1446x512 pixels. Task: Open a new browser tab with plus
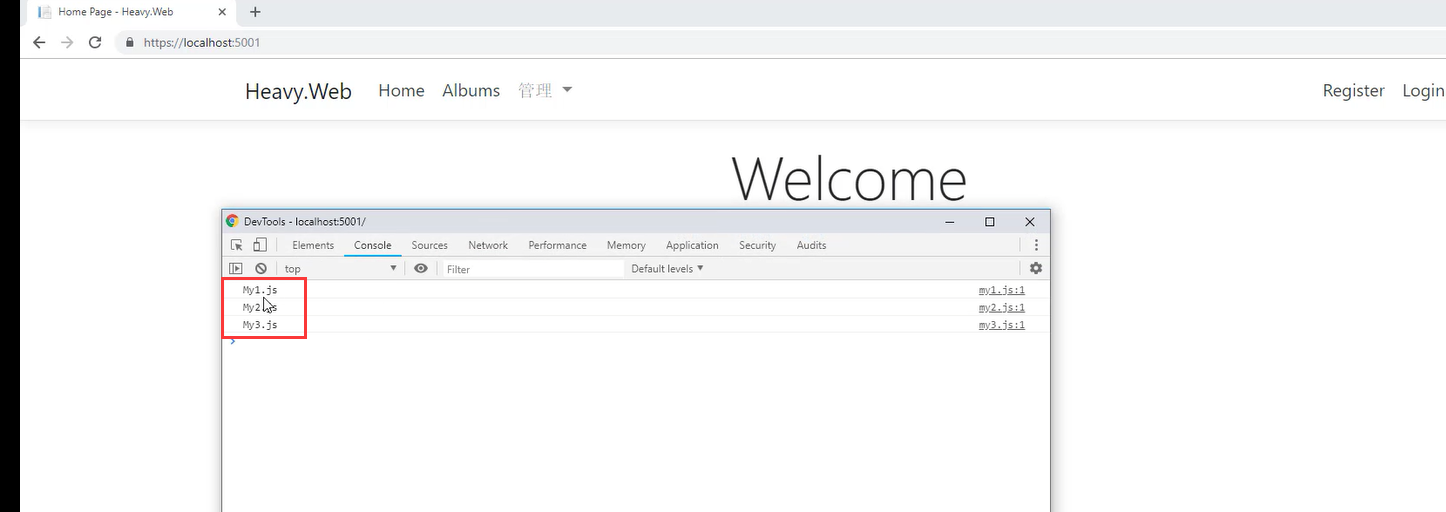[x=255, y=12]
